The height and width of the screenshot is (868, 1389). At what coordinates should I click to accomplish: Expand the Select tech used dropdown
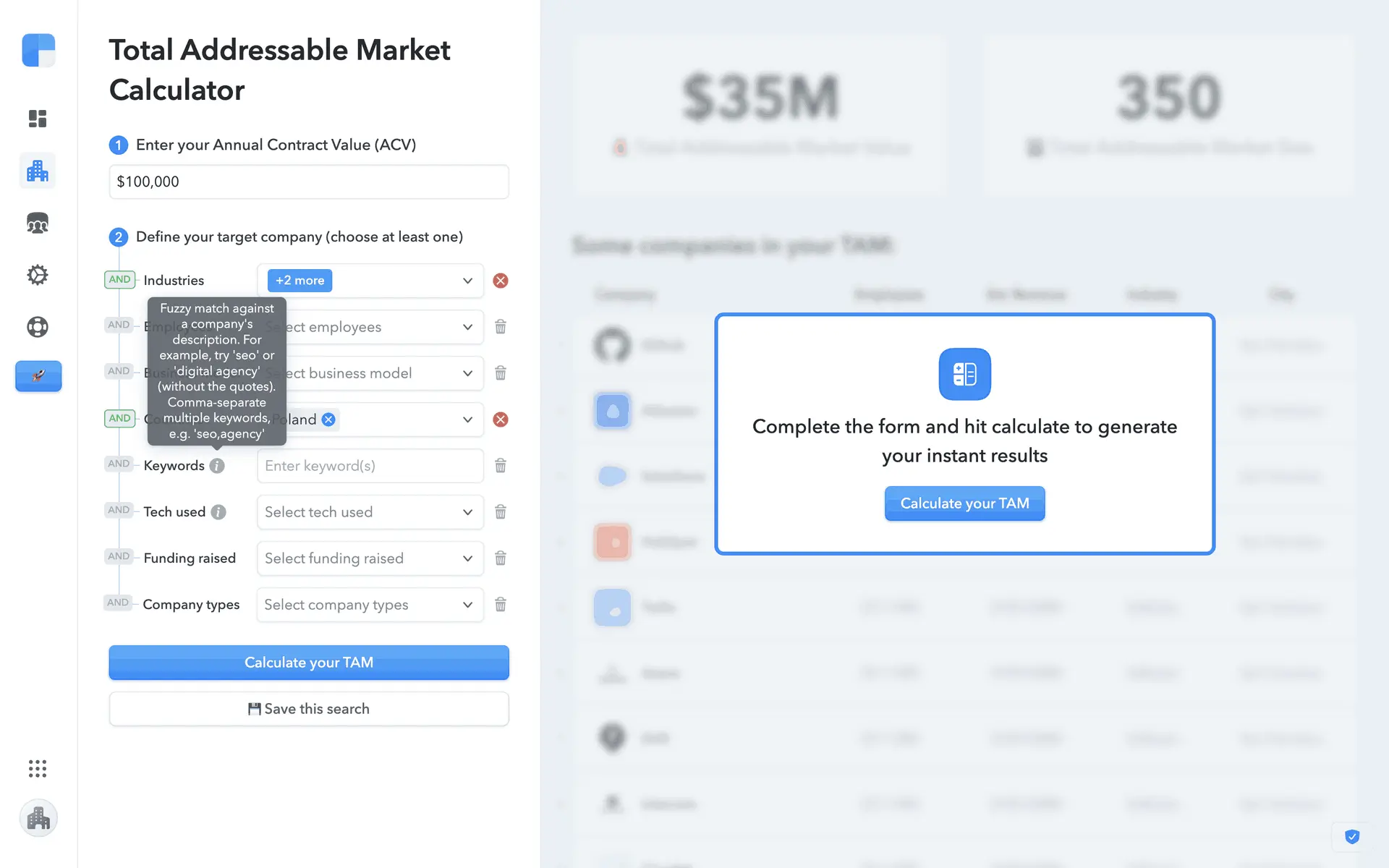pos(370,512)
